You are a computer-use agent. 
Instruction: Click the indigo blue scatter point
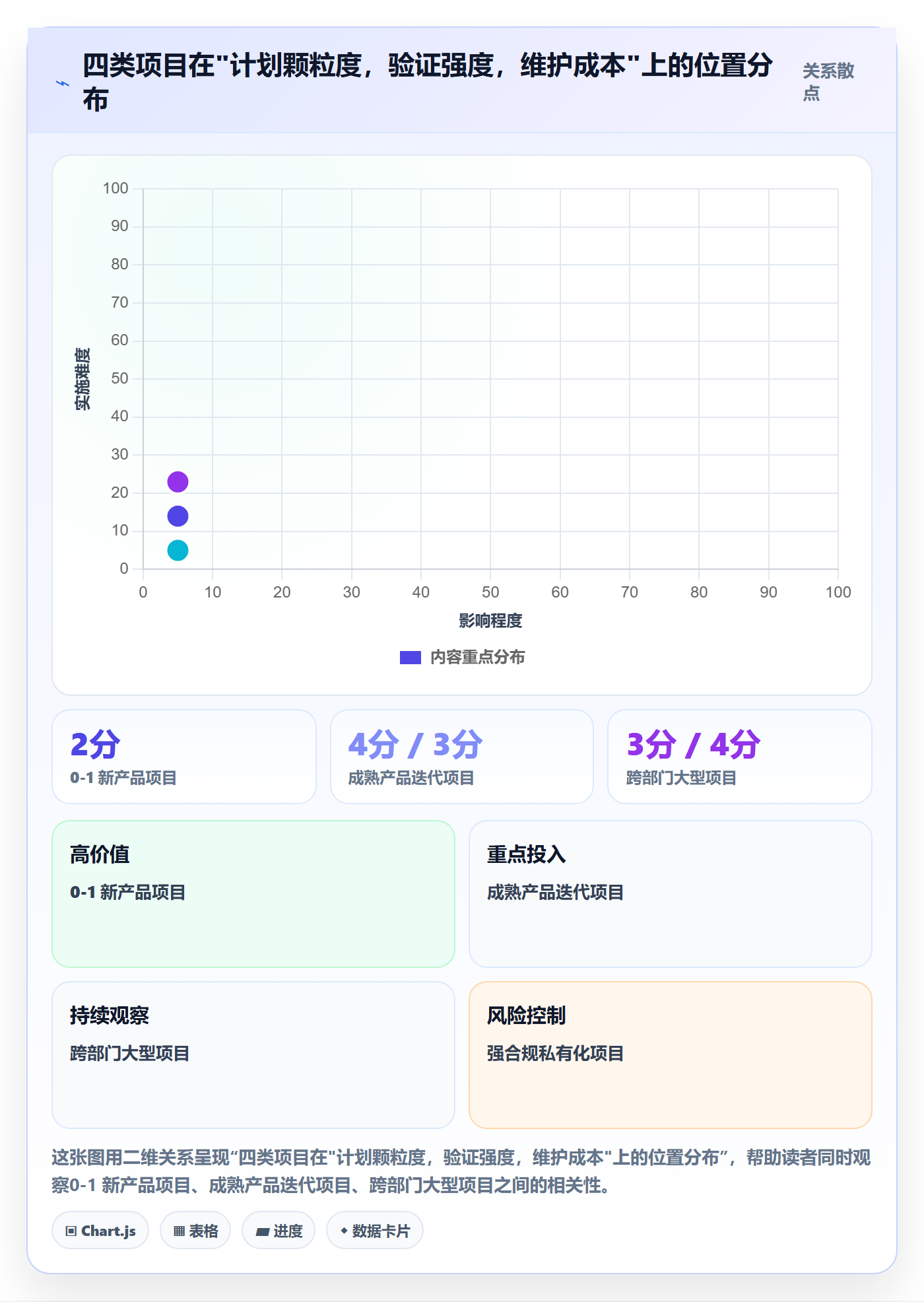[x=178, y=516]
